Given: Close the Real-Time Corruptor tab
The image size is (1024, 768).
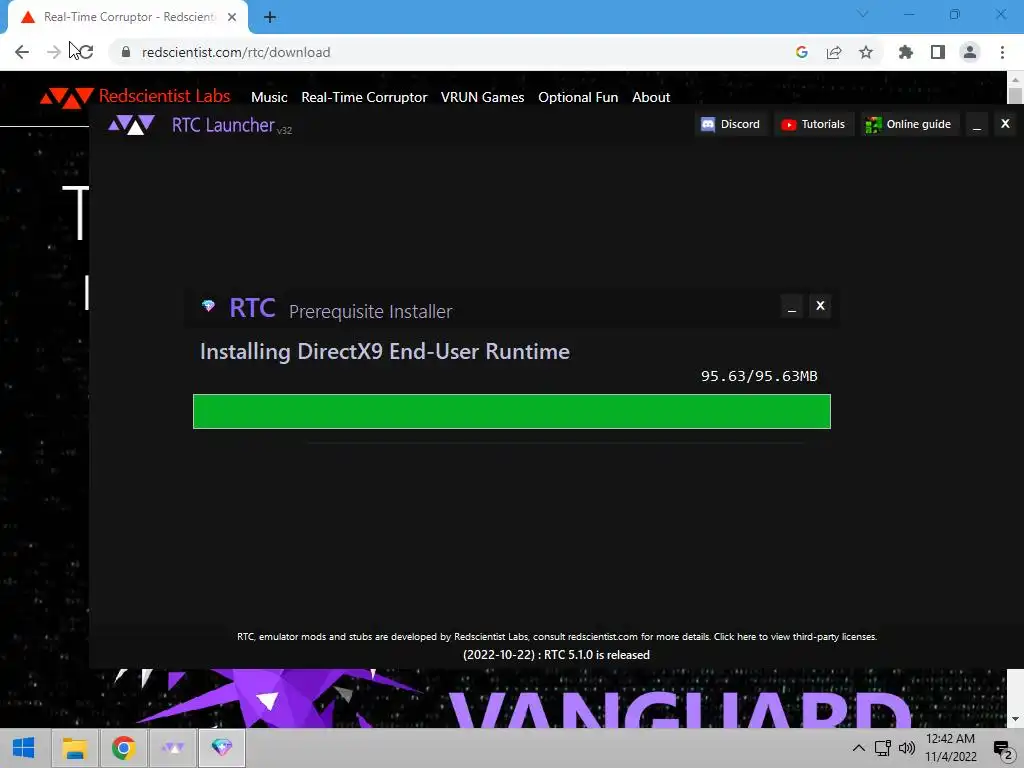Looking at the screenshot, I should [232, 17].
